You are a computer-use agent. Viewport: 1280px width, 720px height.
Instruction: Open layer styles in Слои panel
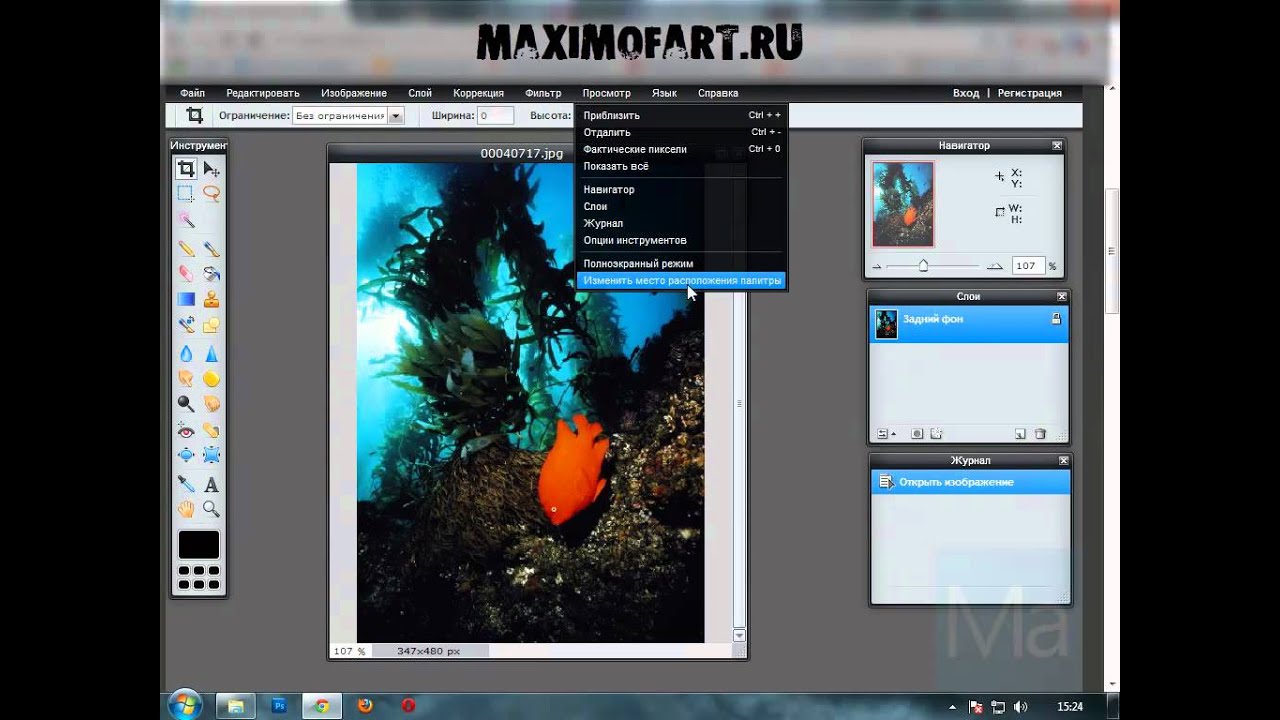936,434
